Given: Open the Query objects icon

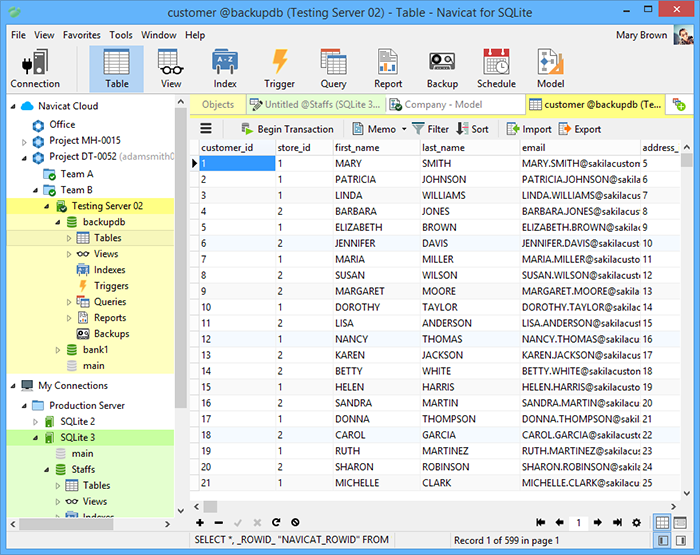Looking at the screenshot, I should pyautogui.click(x=333, y=69).
